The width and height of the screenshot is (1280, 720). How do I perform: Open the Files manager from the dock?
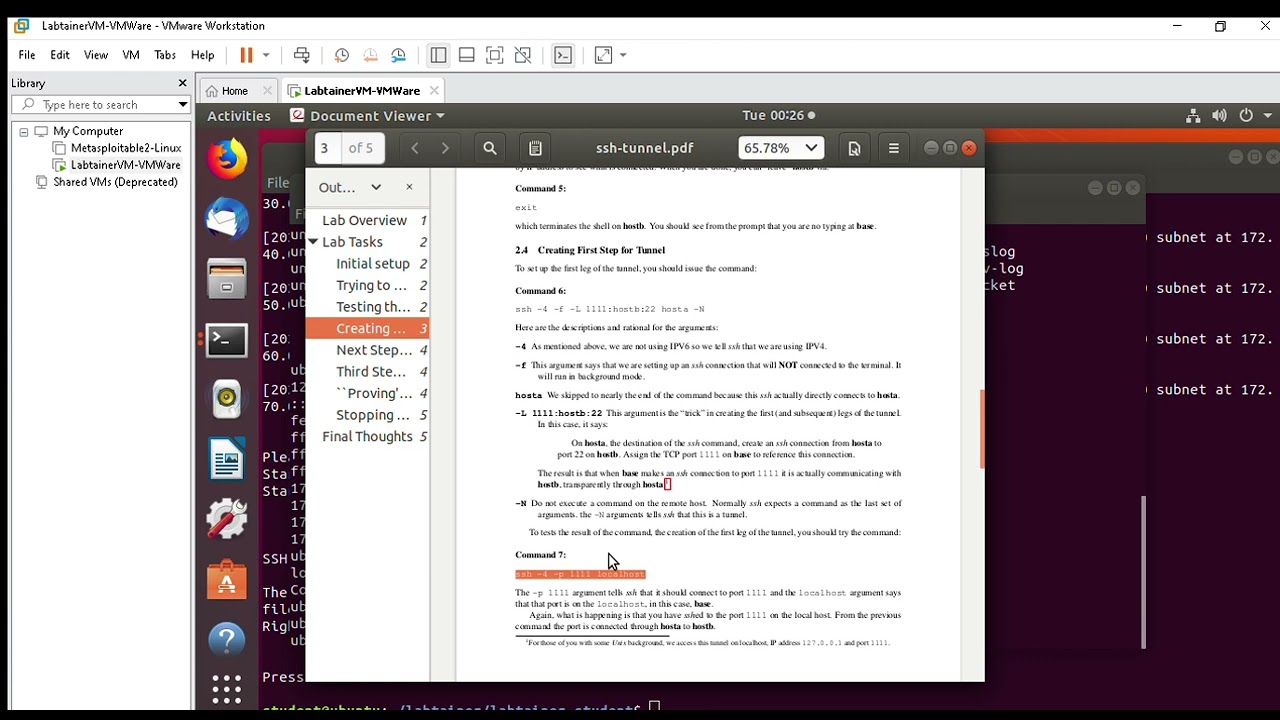[x=227, y=279]
